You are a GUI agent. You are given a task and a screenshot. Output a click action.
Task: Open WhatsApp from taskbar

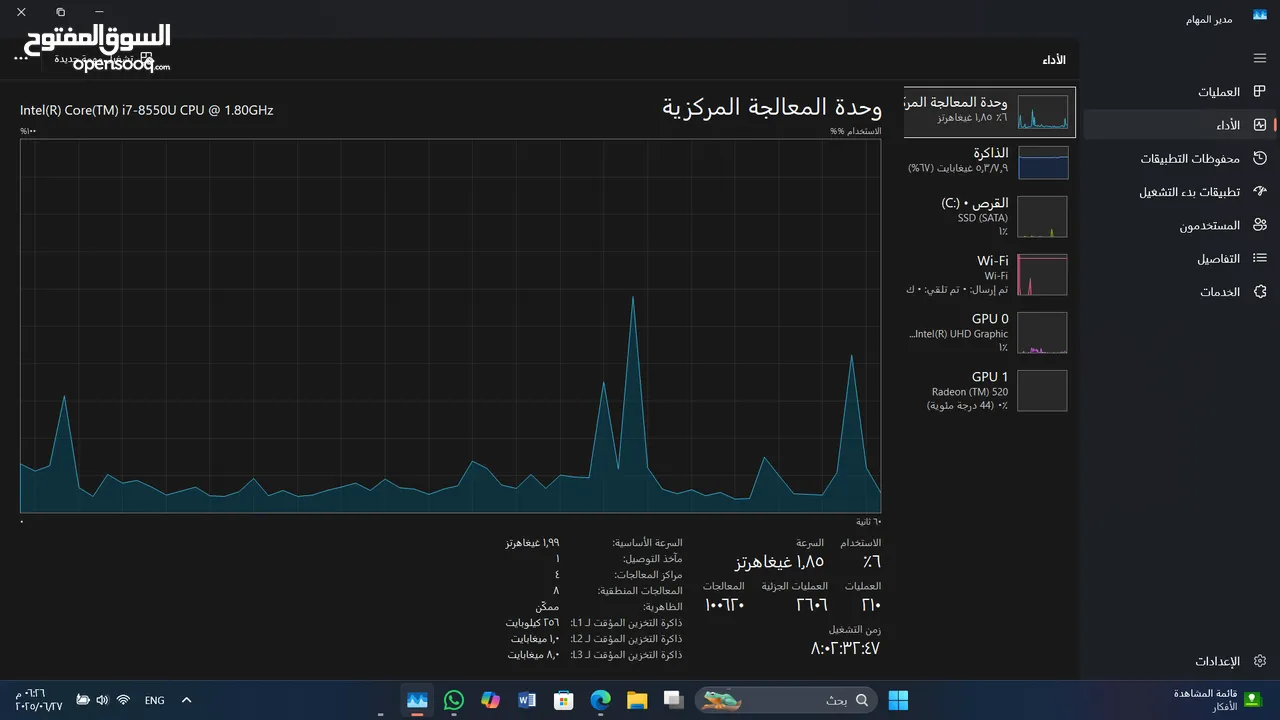coord(454,700)
